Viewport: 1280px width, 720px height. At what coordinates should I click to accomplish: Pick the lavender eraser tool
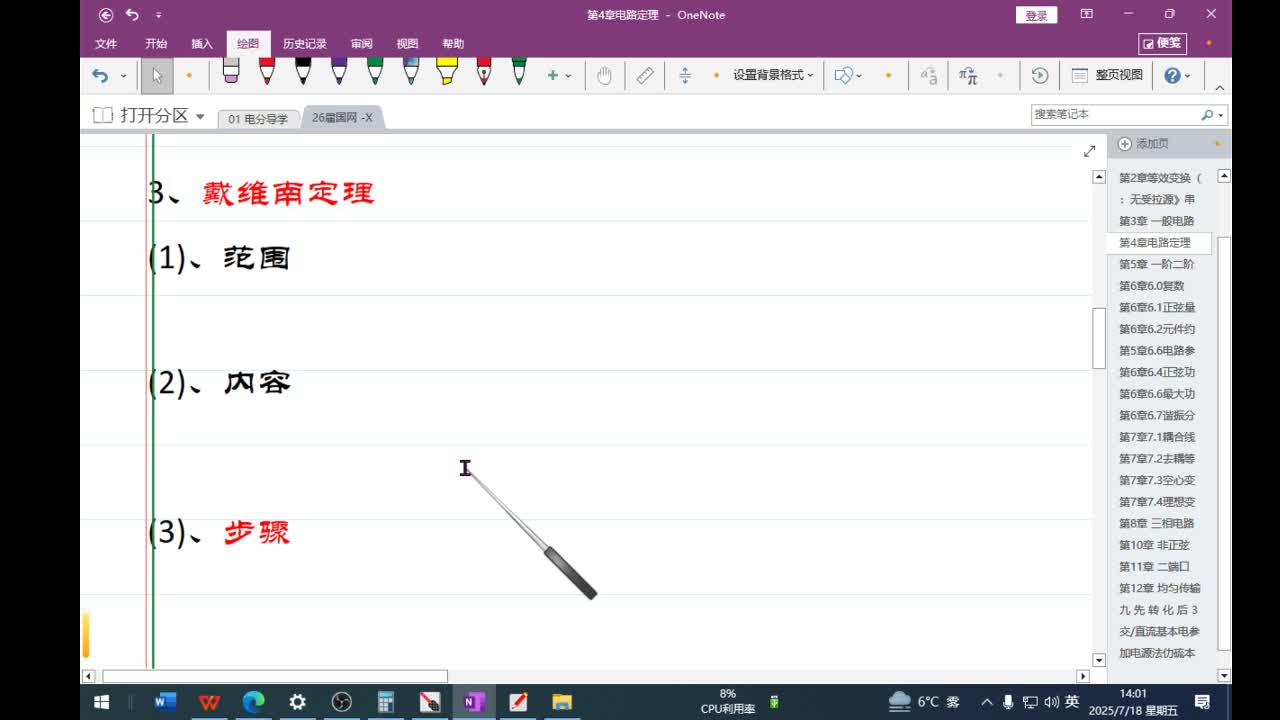(x=231, y=72)
